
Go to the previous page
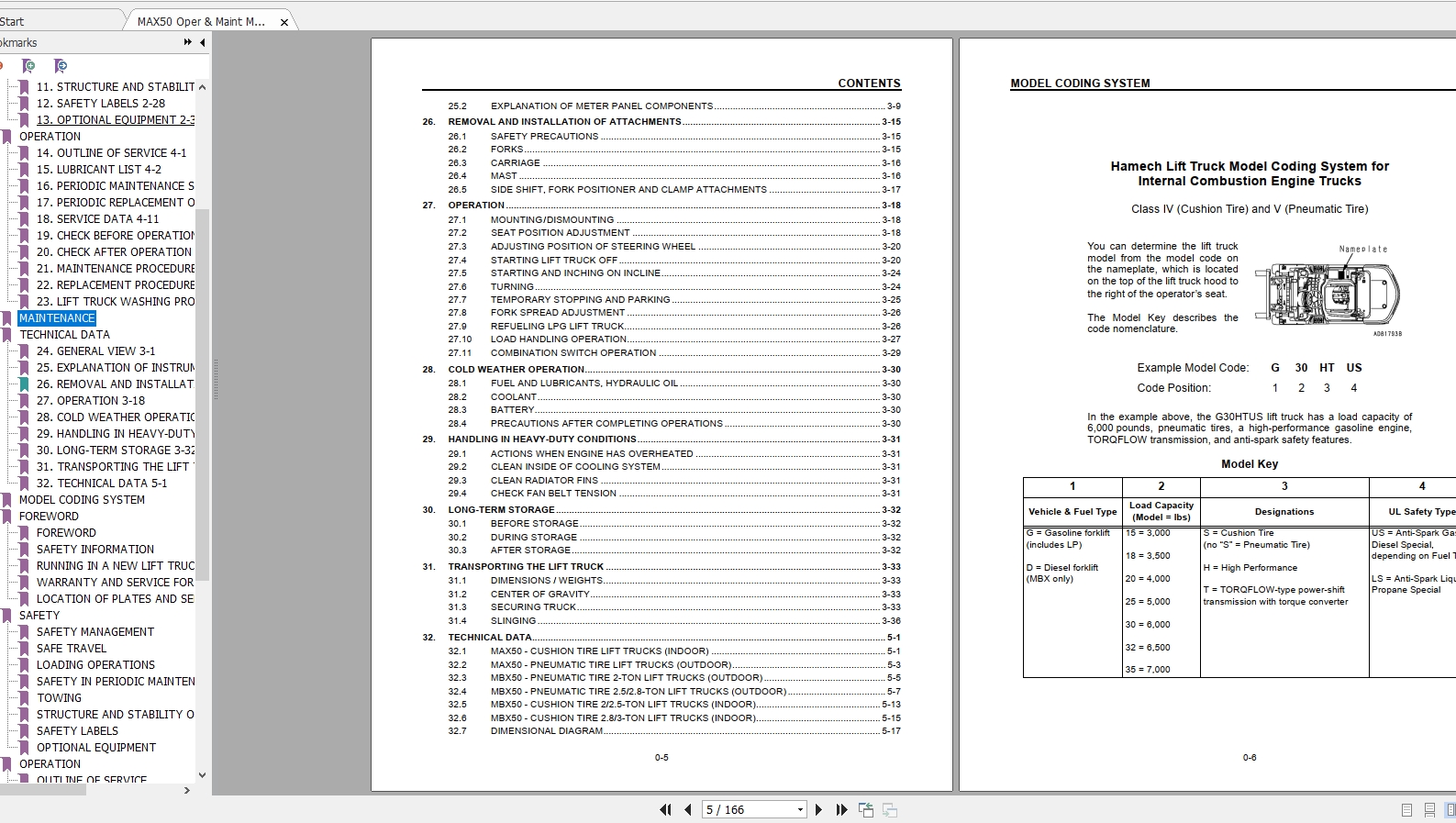(x=688, y=809)
